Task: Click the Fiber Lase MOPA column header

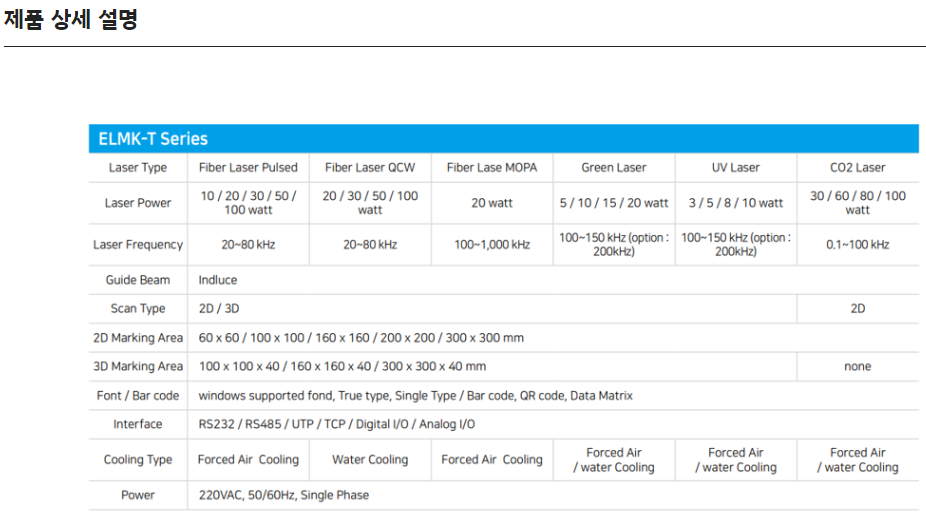Action: coord(492,168)
